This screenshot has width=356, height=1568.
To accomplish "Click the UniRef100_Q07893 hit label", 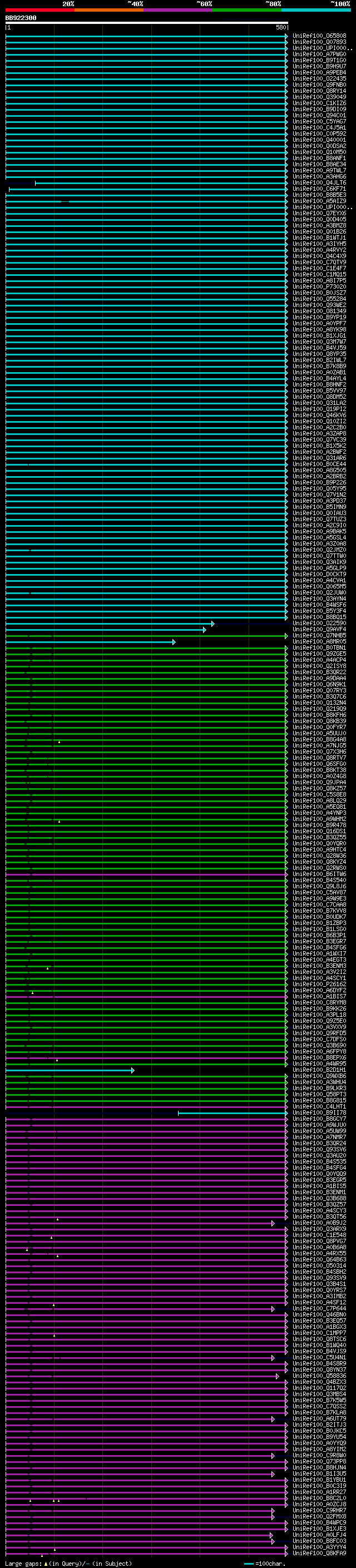I will point(319,42).
